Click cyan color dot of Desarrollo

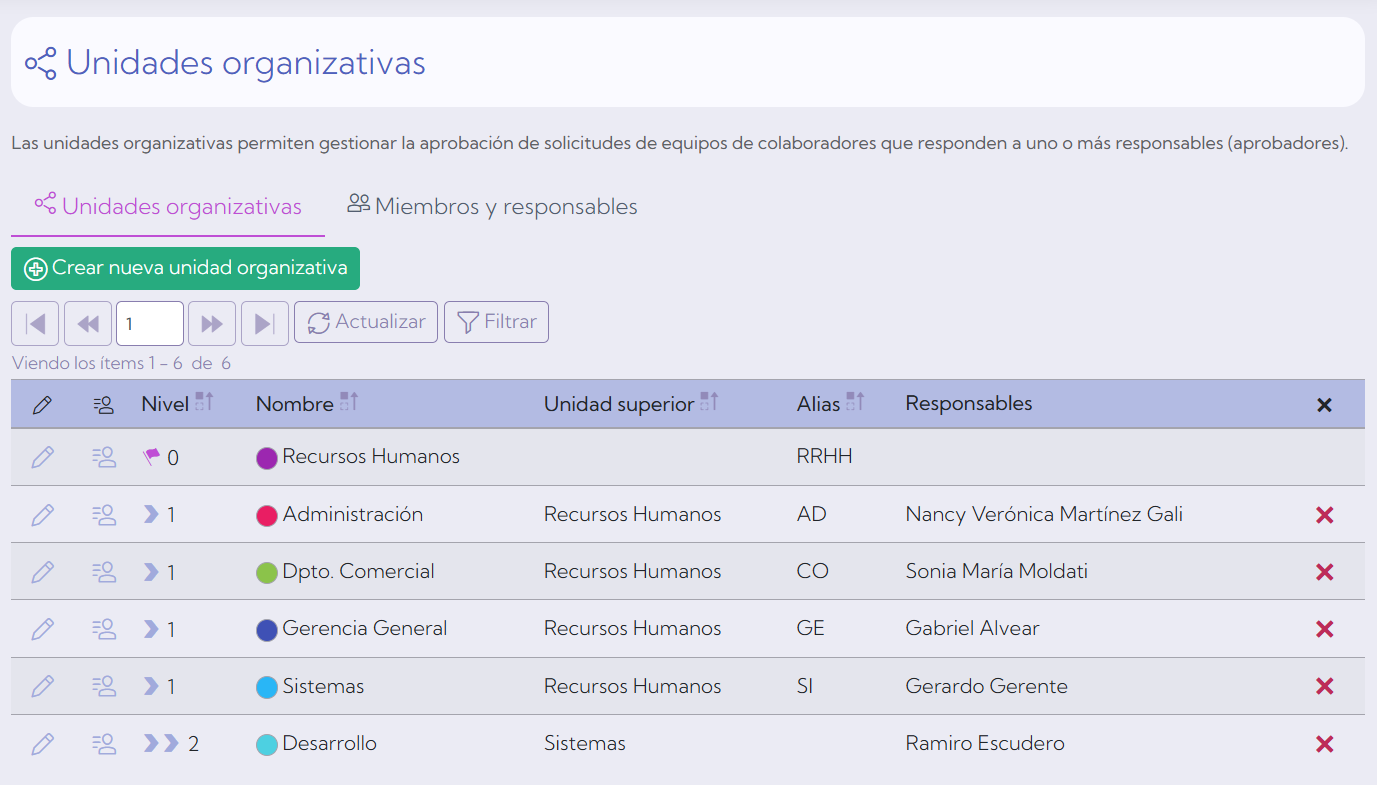267,745
